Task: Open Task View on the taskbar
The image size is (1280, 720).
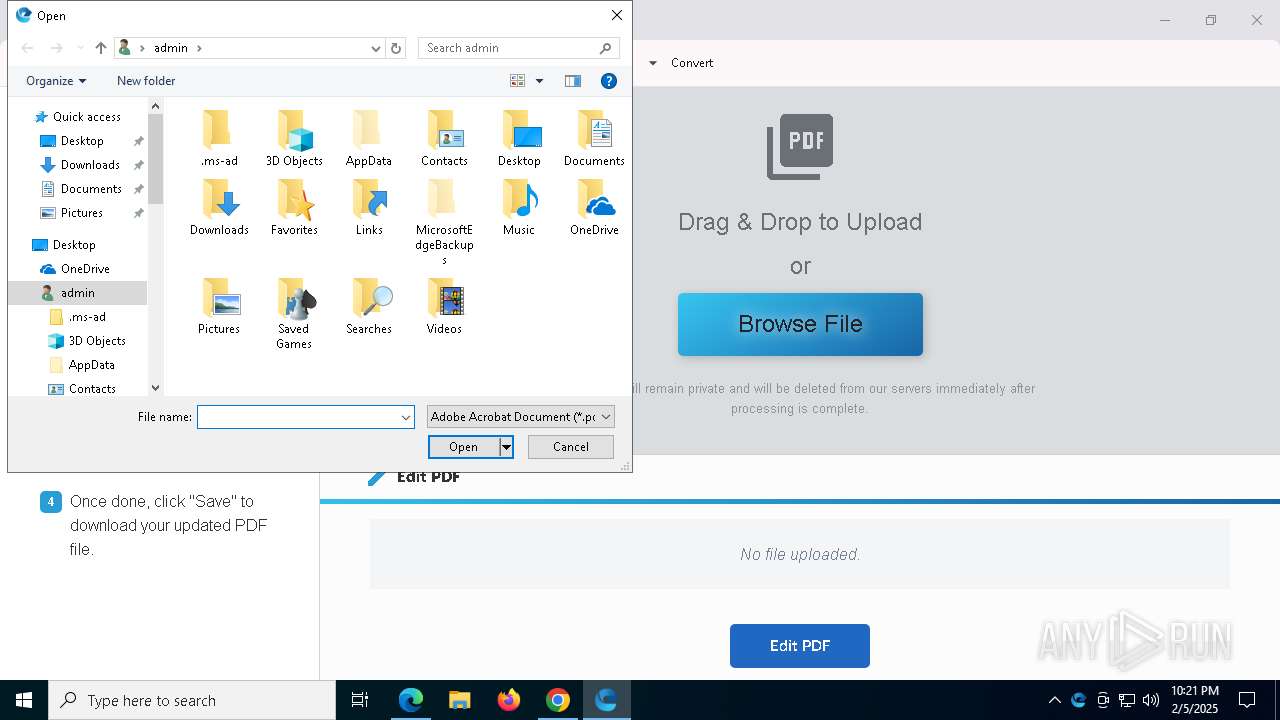Action: 360,700
